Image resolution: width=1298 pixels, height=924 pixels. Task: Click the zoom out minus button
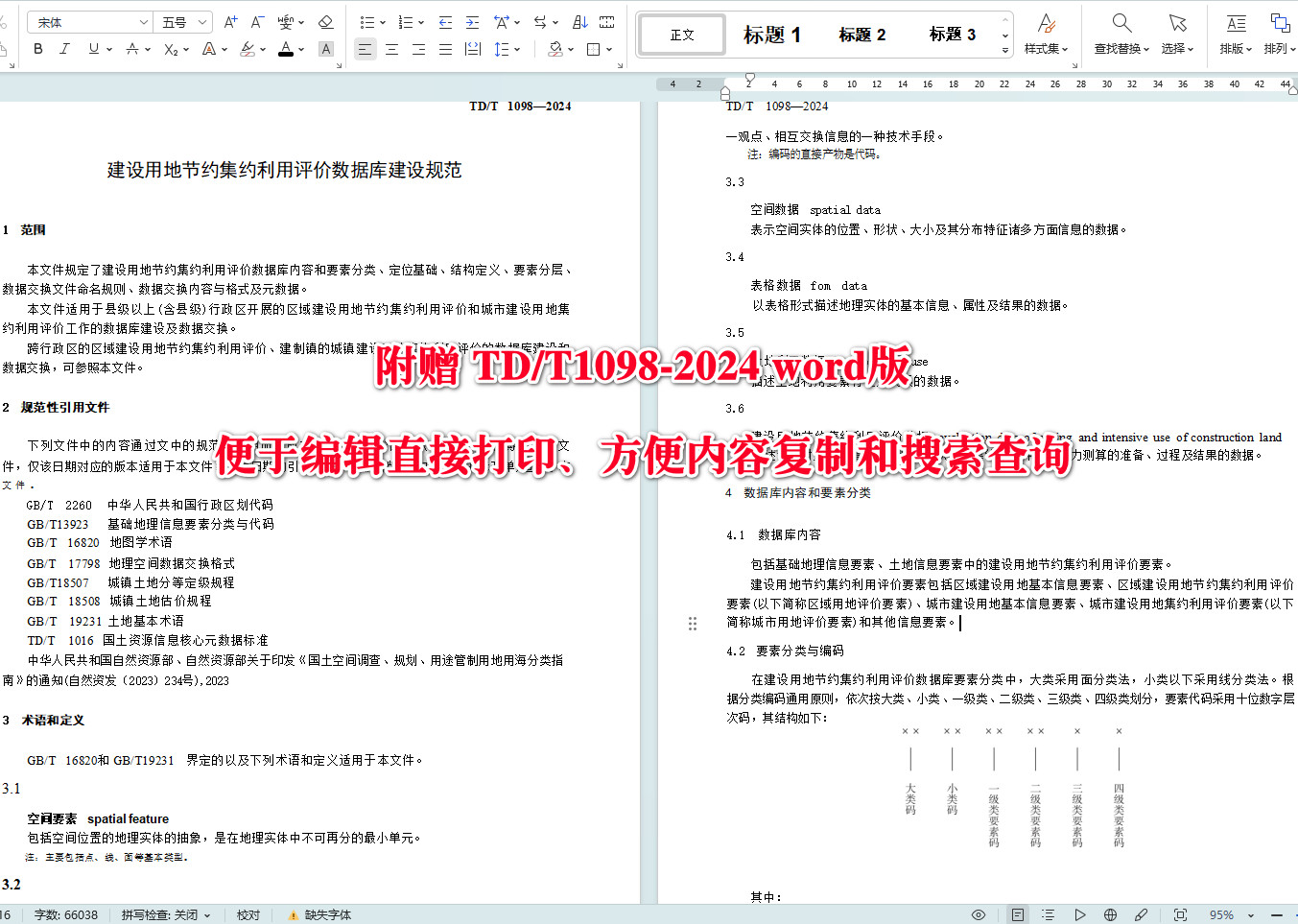[1278, 914]
